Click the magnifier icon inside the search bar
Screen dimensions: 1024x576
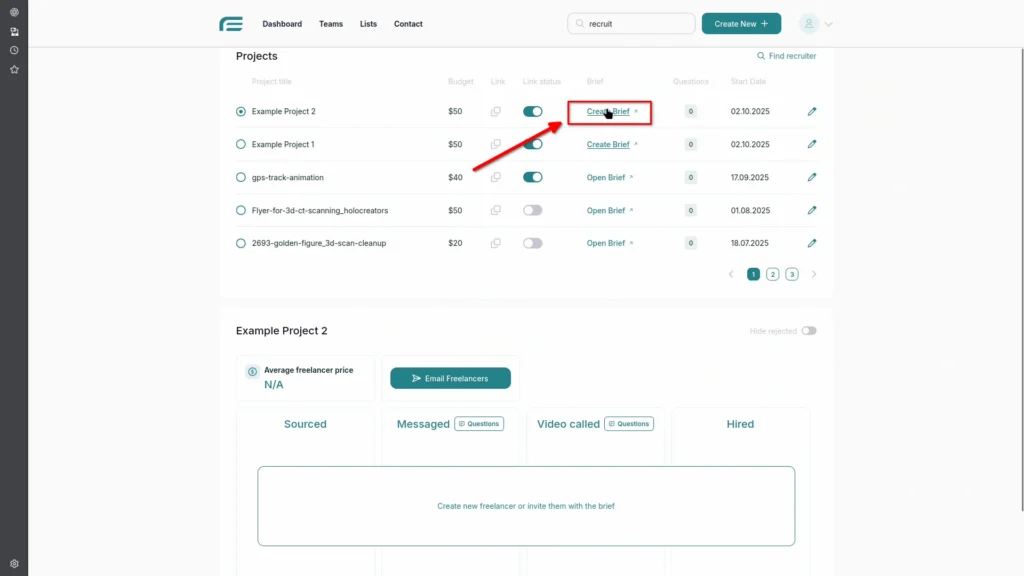click(x=580, y=23)
